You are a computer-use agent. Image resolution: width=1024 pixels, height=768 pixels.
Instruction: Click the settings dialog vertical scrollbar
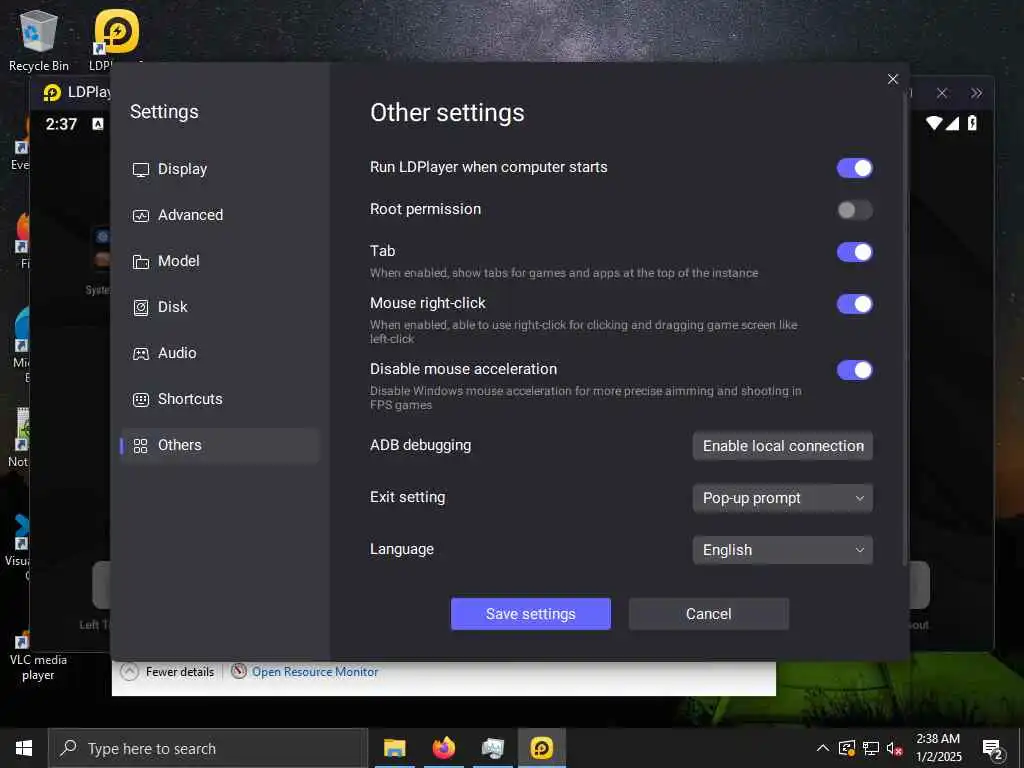point(904,327)
